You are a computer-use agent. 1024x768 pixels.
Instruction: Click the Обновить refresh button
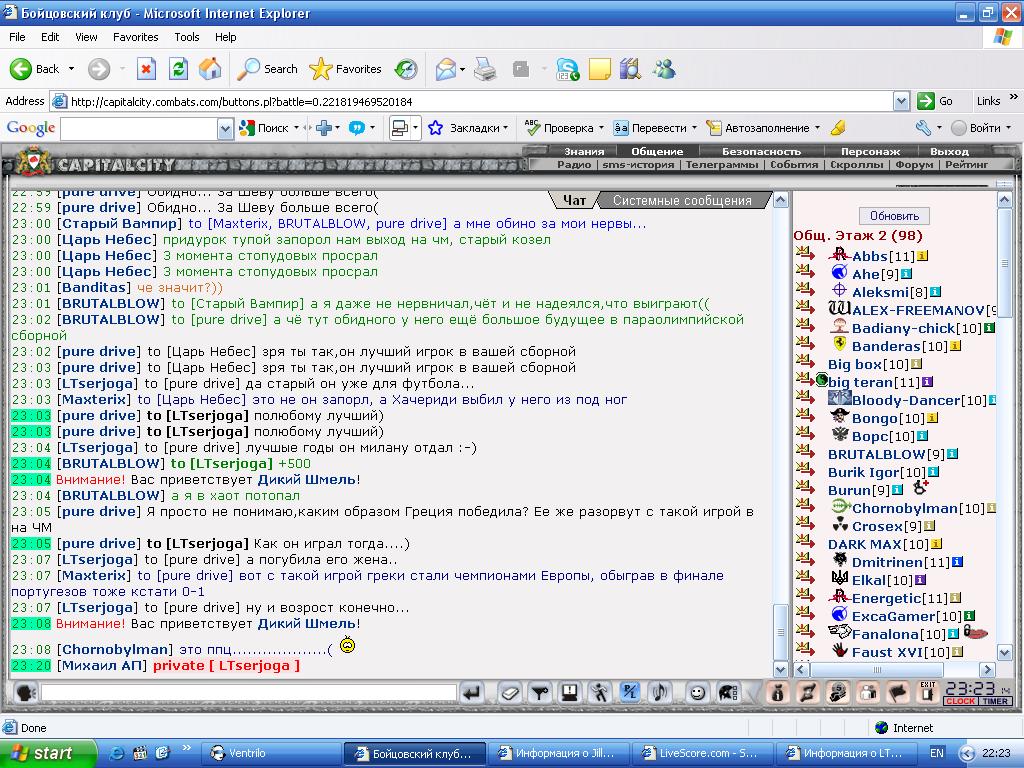pos(894,216)
